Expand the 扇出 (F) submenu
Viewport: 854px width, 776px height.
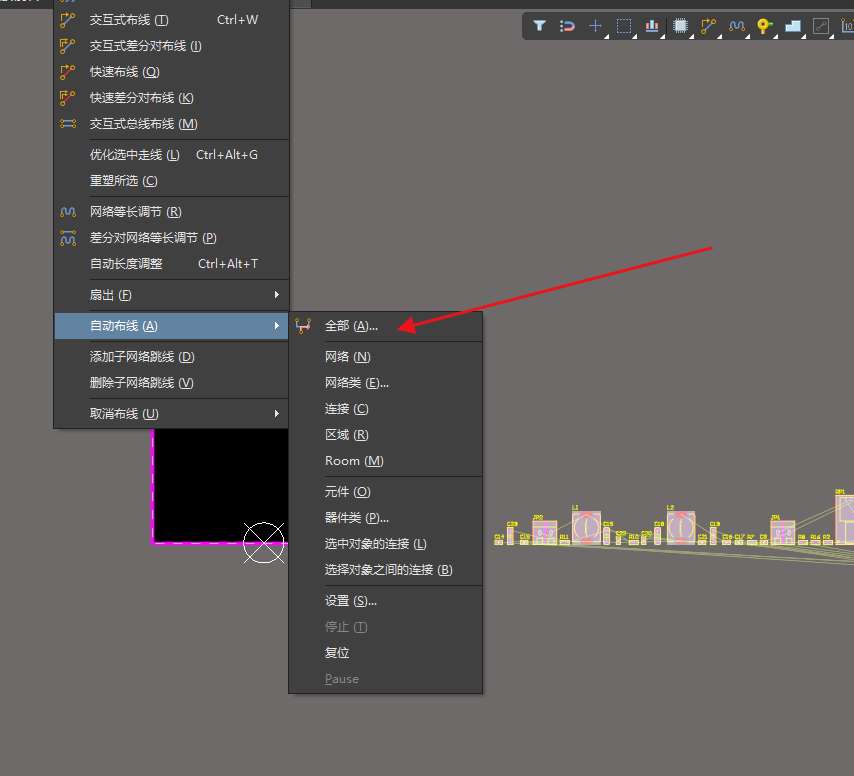171,295
